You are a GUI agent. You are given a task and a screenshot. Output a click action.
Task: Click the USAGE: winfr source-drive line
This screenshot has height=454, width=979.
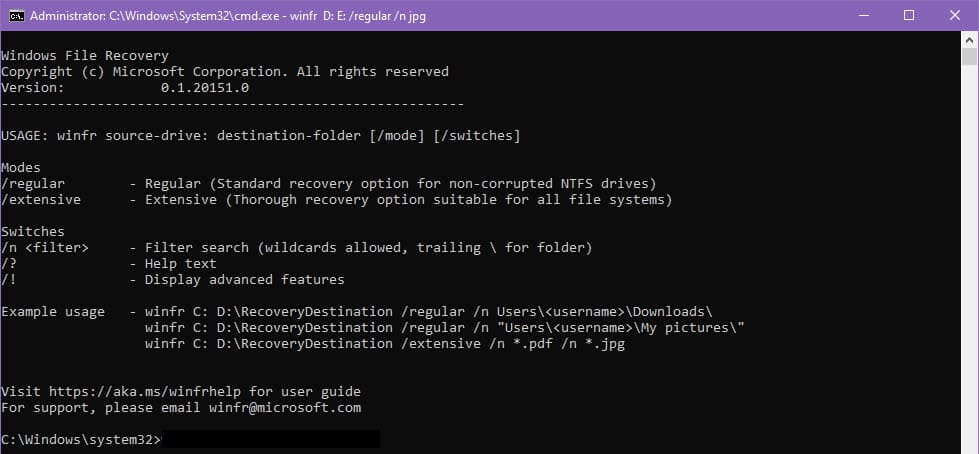261,136
